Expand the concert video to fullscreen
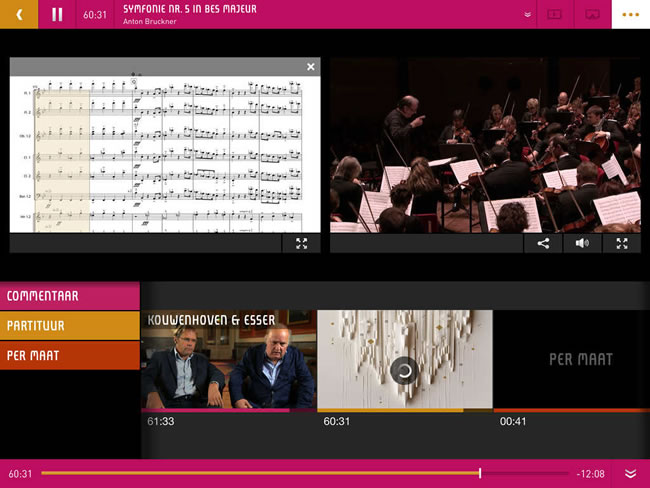The height and width of the screenshot is (488, 650). 622,243
